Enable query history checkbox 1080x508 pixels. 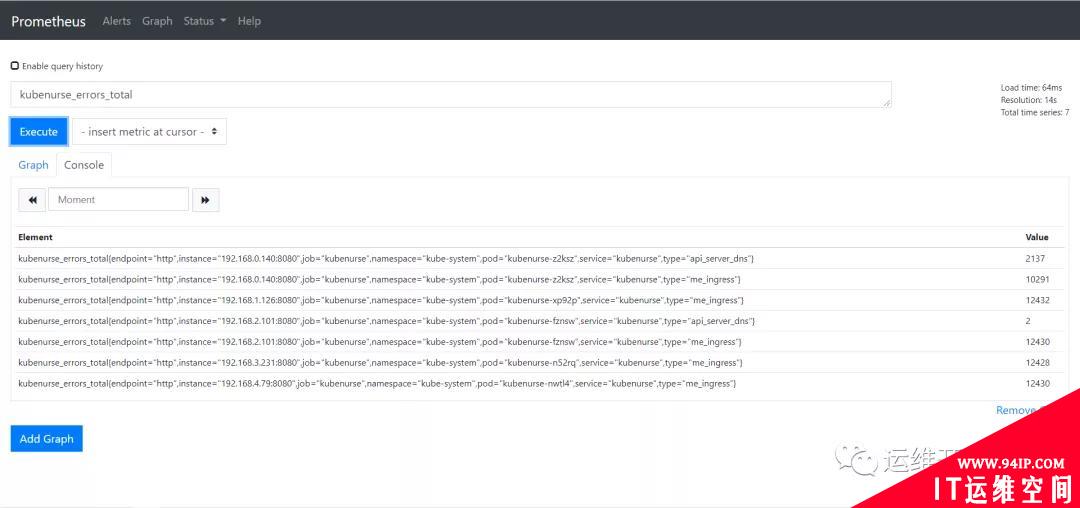click(x=15, y=66)
